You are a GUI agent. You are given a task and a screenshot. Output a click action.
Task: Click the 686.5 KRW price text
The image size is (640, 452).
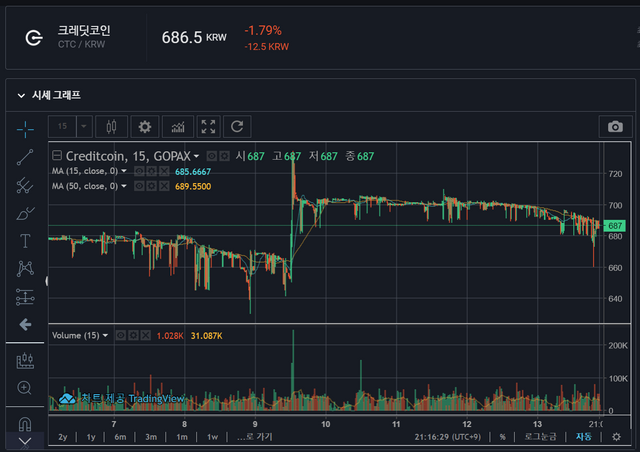coord(194,38)
